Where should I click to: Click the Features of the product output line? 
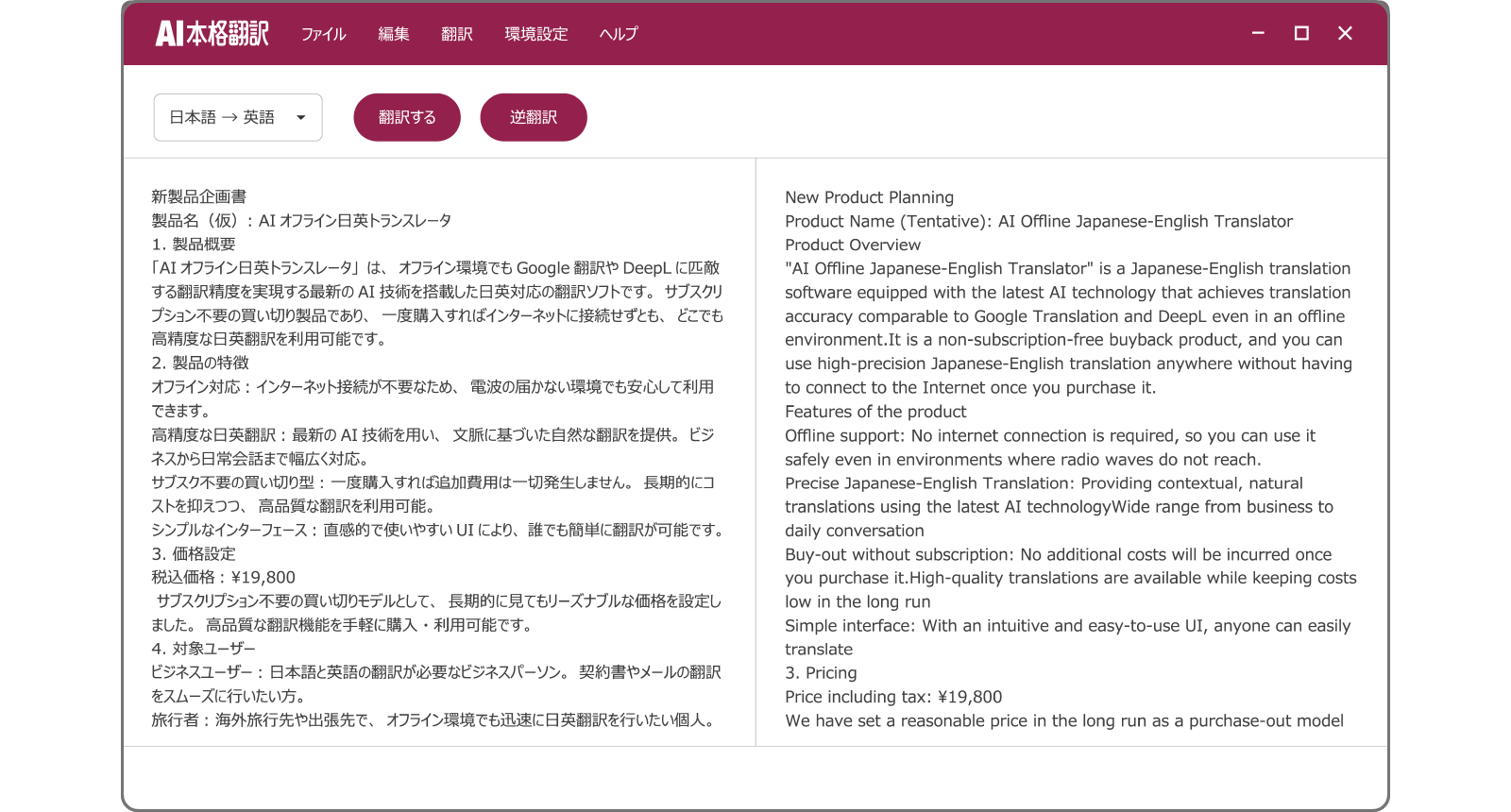click(875, 412)
